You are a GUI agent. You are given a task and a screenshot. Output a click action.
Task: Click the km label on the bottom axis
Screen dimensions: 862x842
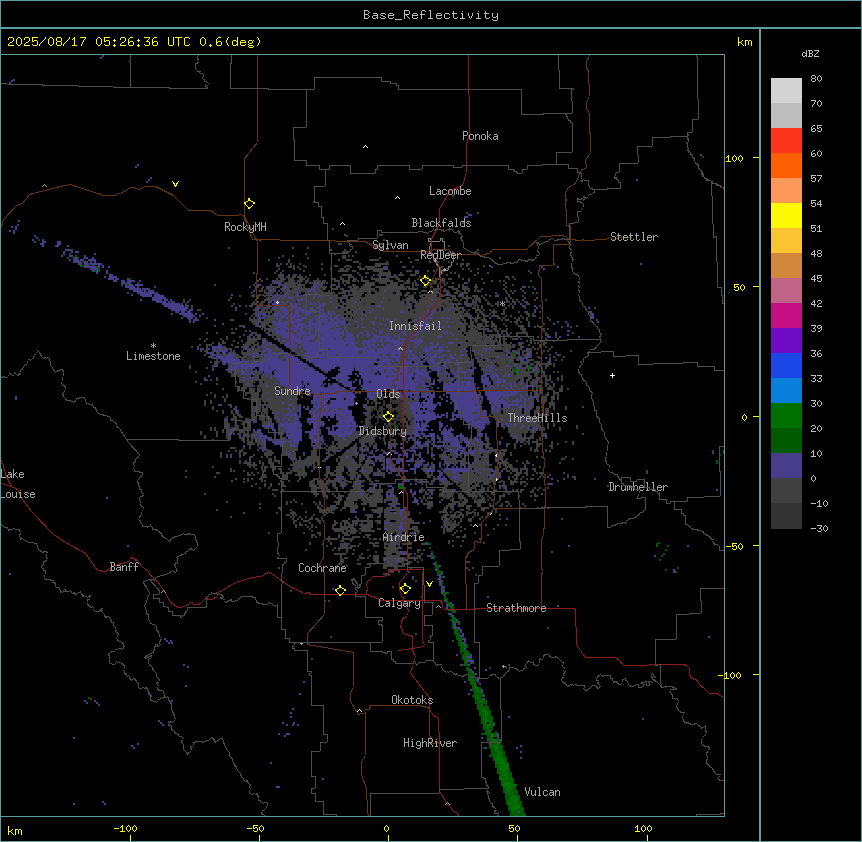pos(15,830)
